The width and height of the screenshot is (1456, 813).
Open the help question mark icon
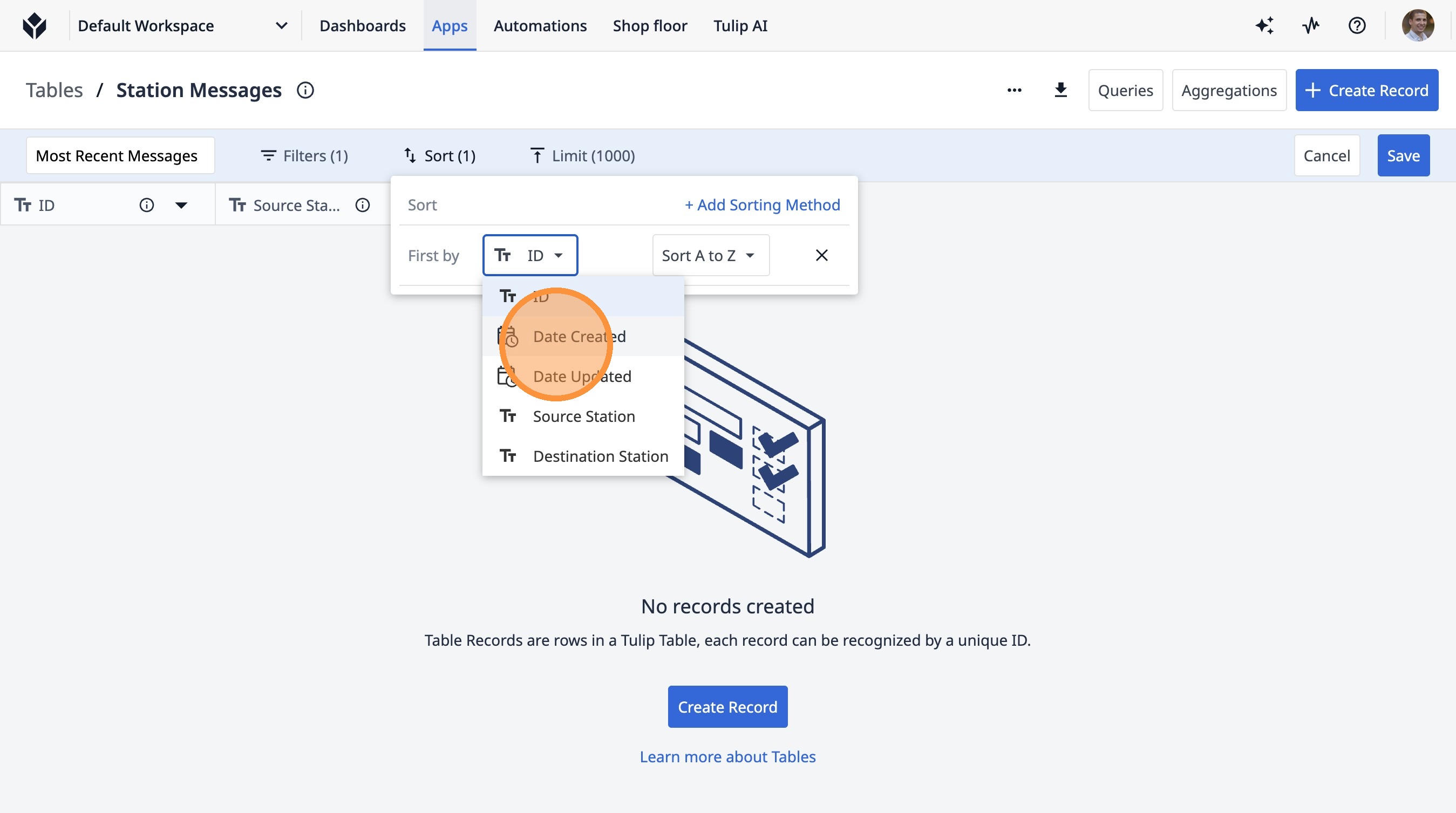point(1357,26)
